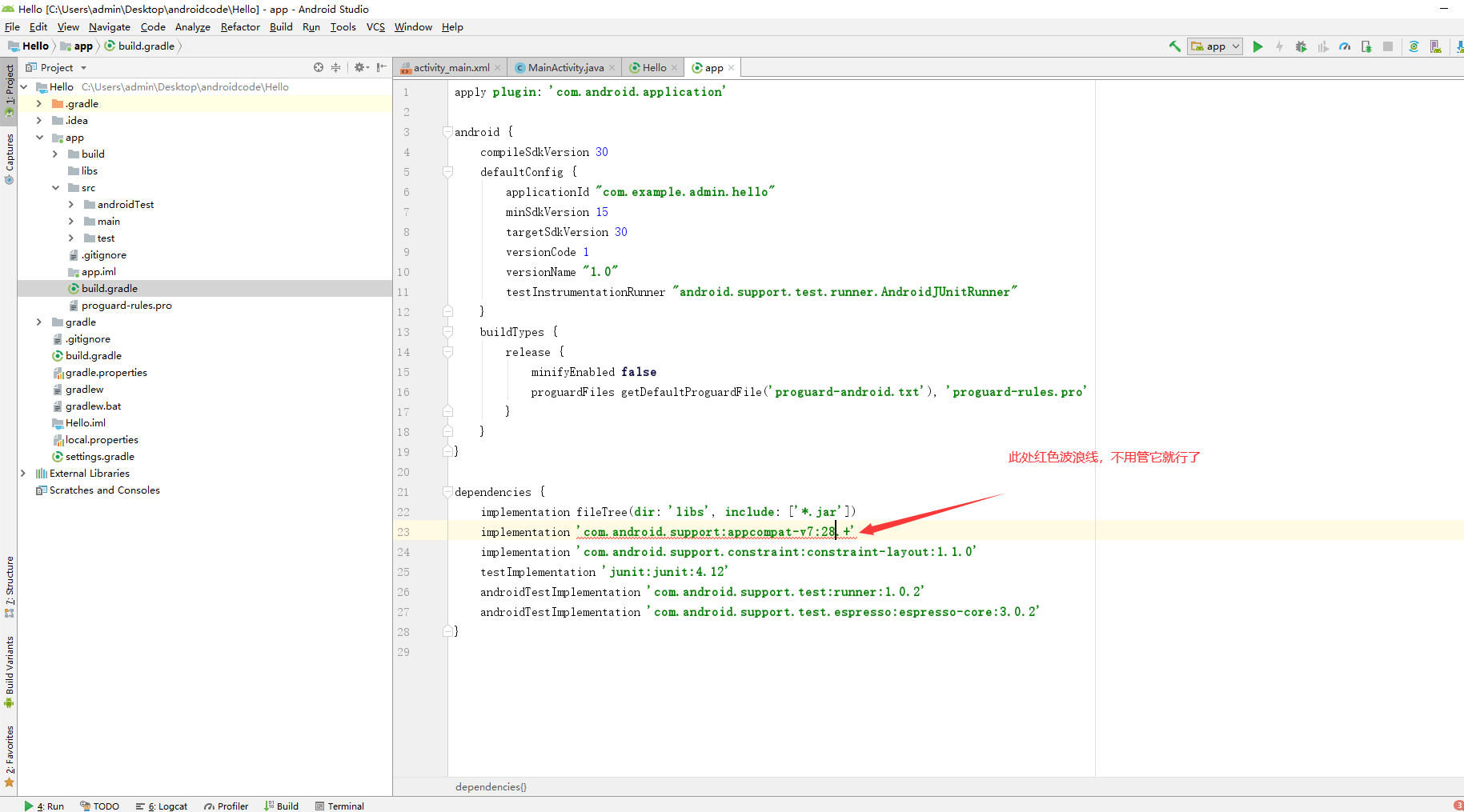Expand the .gradle folder
This screenshot has width=1464, height=812.
tap(39, 103)
